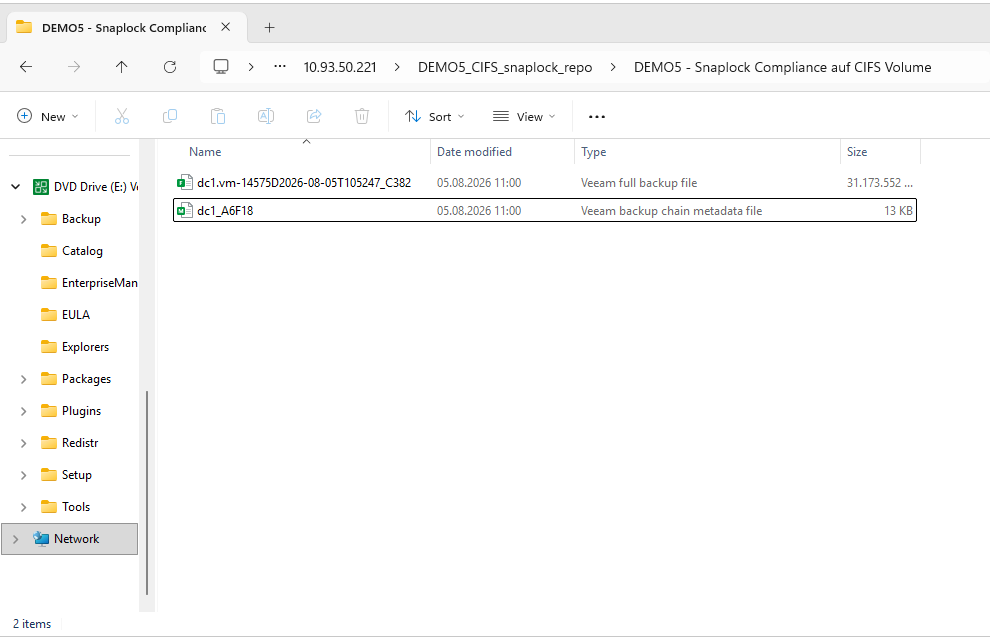
Task: Click the EULA folder icon
Action: click(x=49, y=314)
